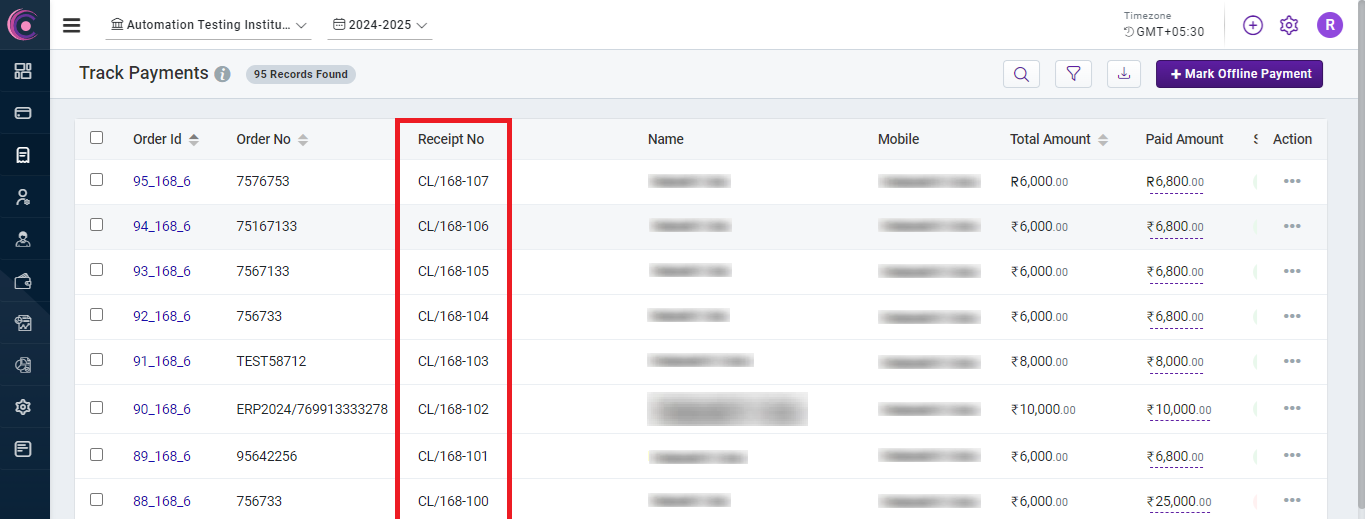Toggle the hamburger menu icon

tap(71, 25)
